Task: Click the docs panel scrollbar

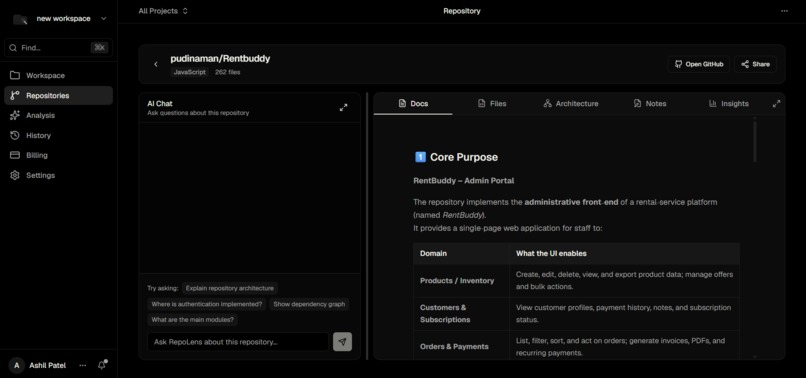Action: pyautogui.click(x=755, y=141)
